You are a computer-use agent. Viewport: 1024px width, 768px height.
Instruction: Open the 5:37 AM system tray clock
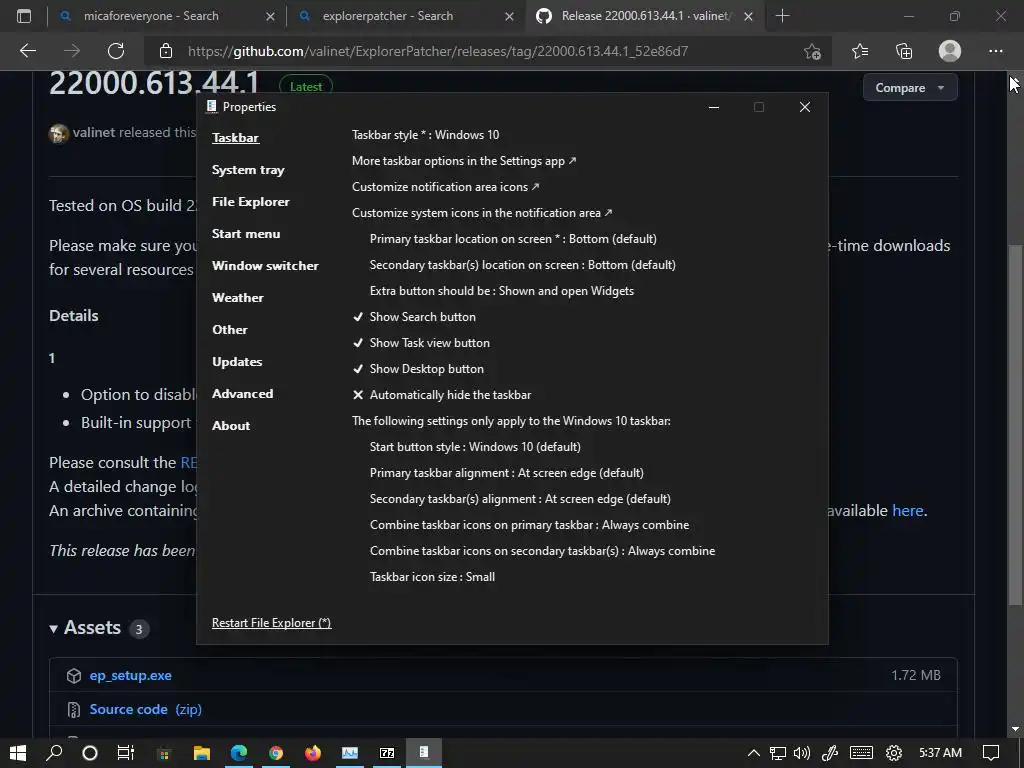pos(940,753)
